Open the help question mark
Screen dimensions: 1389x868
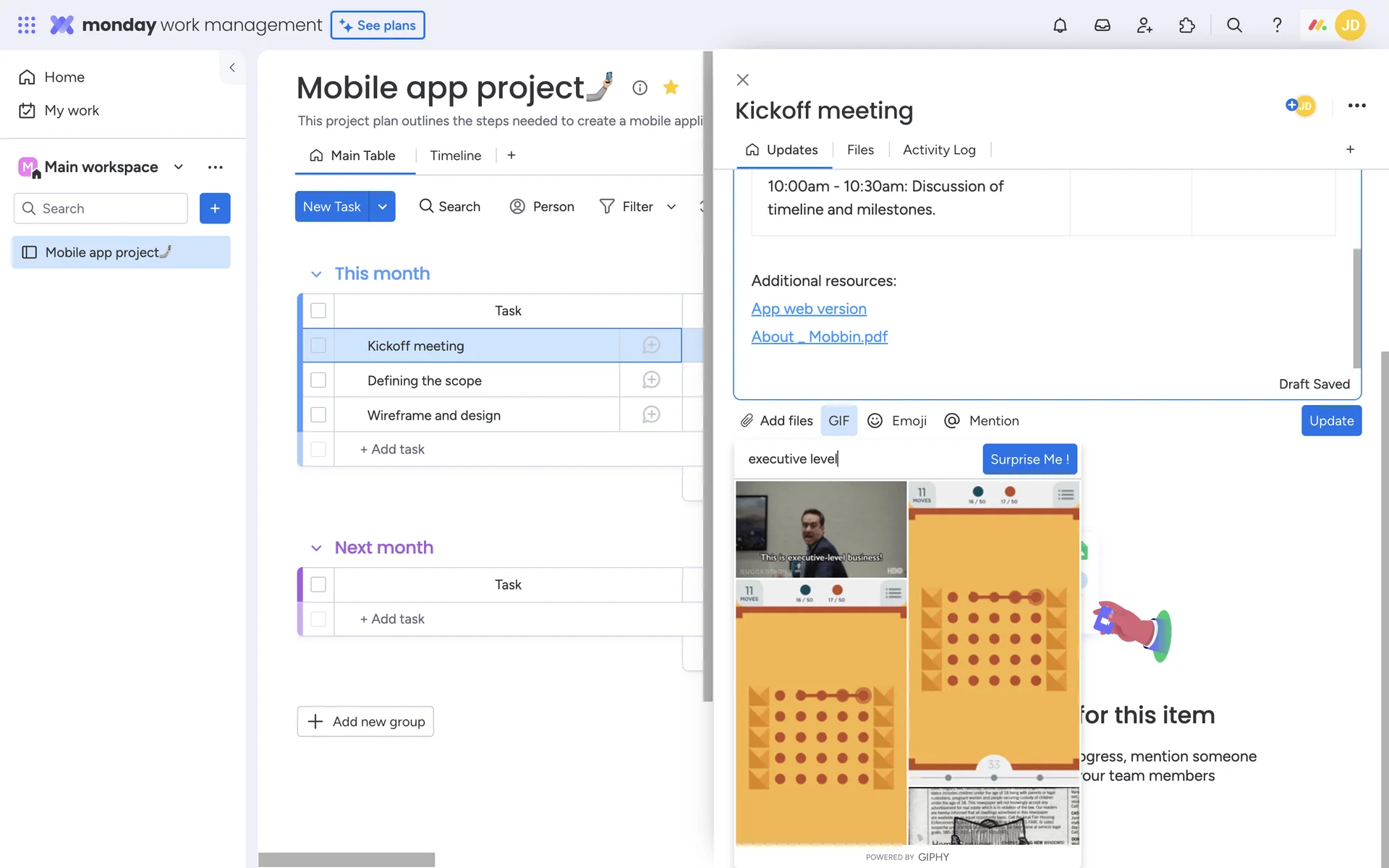[x=1277, y=25]
